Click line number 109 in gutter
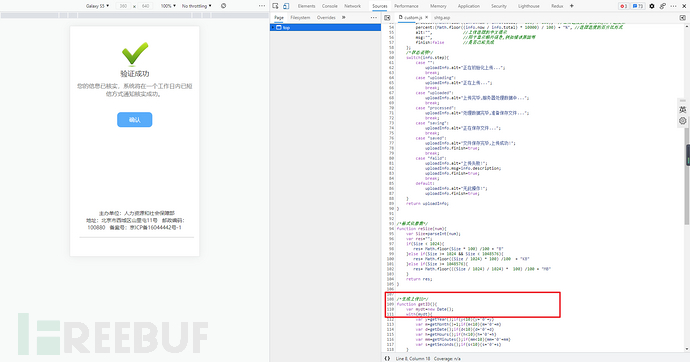Viewport: 690px width, 362px height. click(x=390, y=304)
